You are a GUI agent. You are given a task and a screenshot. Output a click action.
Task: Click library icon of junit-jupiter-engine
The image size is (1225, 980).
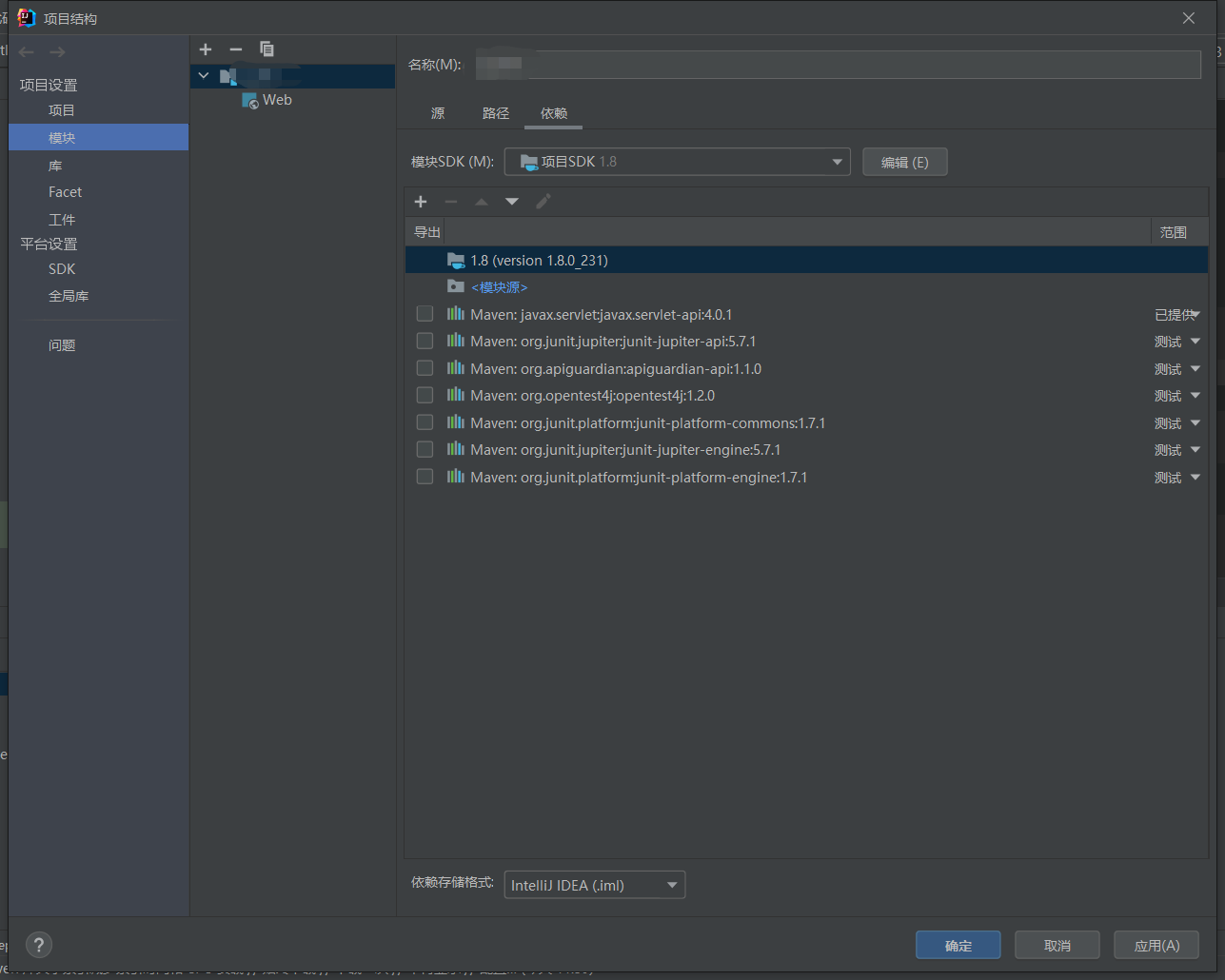click(456, 449)
